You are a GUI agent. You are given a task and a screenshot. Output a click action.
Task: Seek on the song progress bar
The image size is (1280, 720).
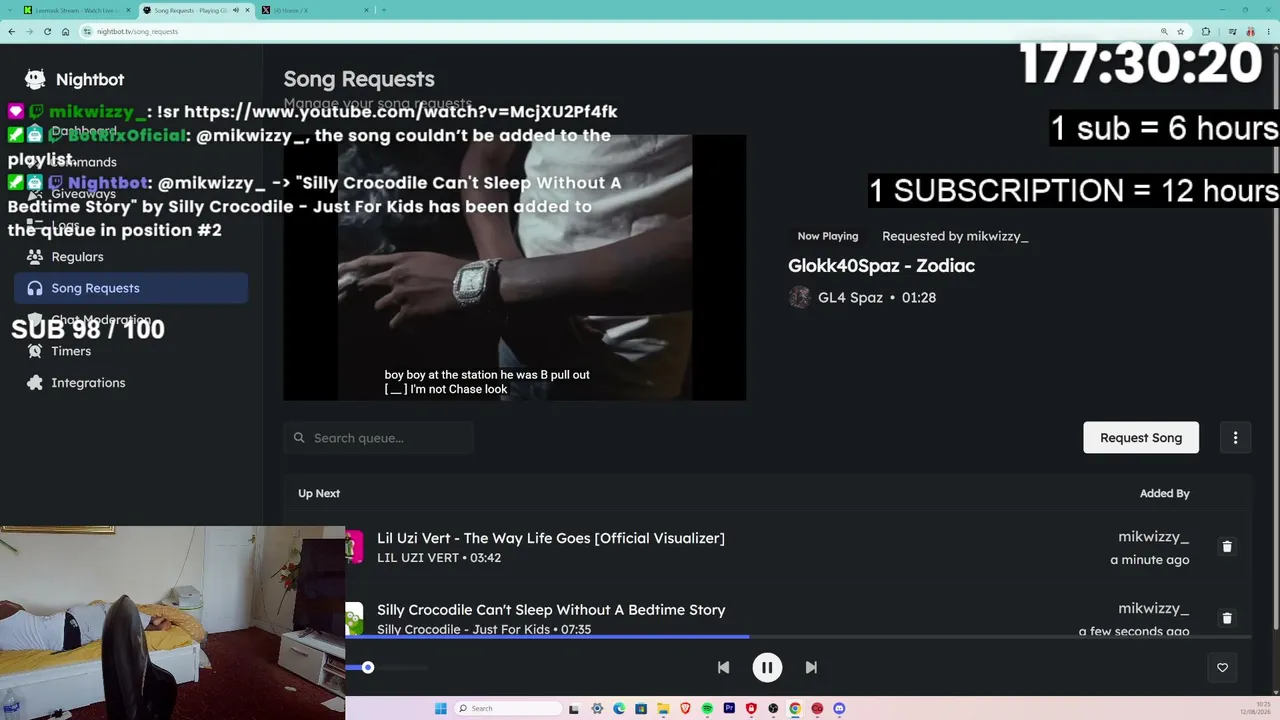pyautogui.click(x=798, y=636)
